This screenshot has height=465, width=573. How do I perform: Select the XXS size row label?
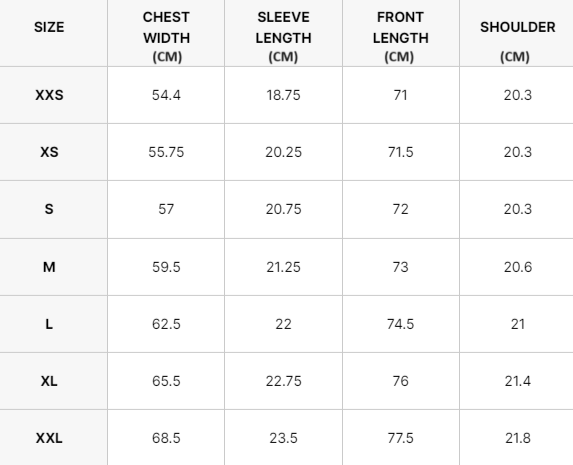[49, 95]
